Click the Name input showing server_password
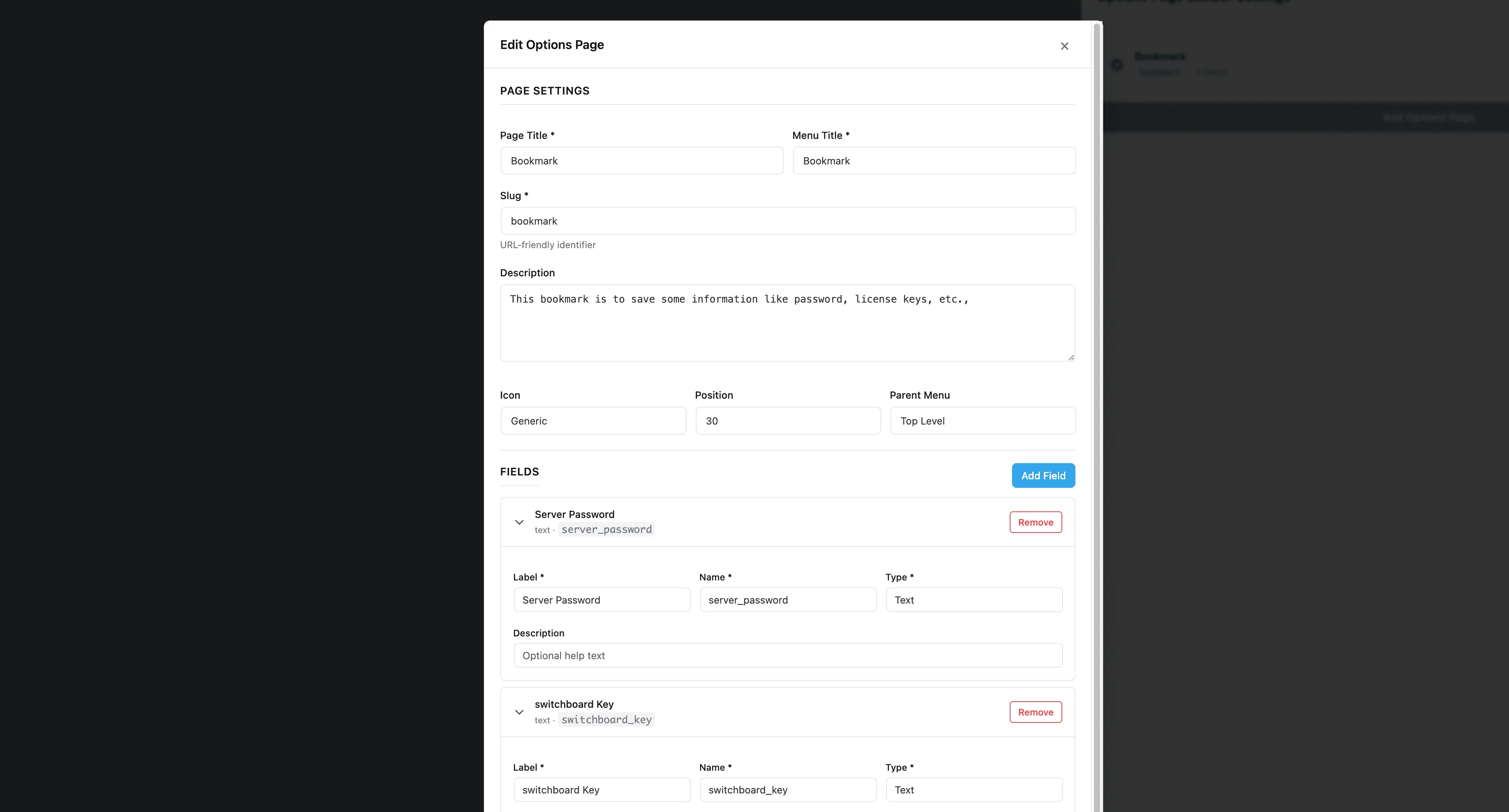 [787, 599]
